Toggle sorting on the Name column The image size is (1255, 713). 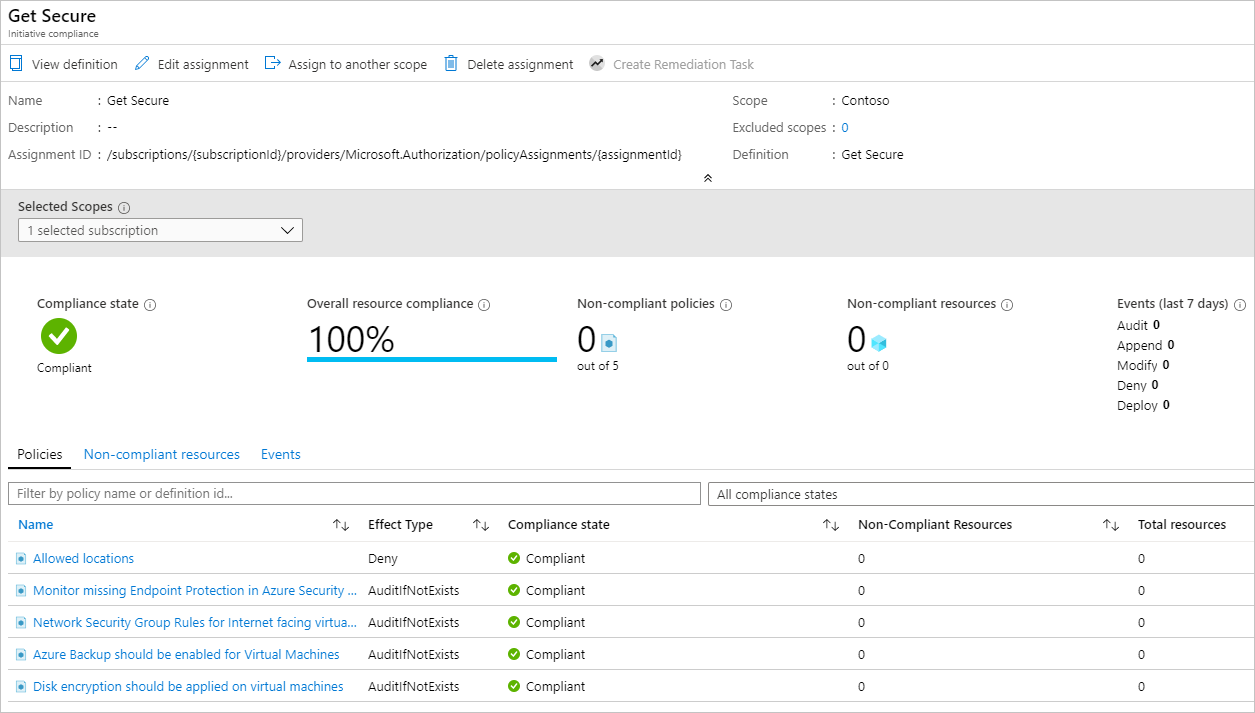point(341,524)
